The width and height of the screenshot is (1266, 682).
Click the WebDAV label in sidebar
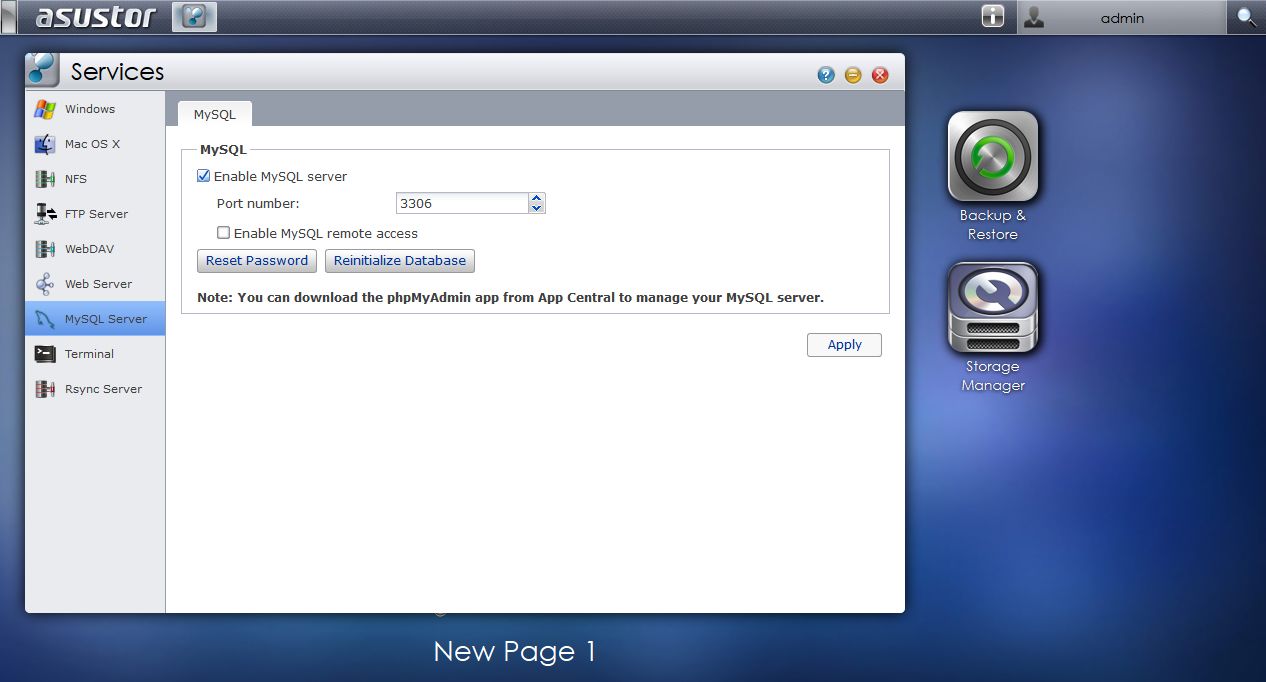point(90,249)
